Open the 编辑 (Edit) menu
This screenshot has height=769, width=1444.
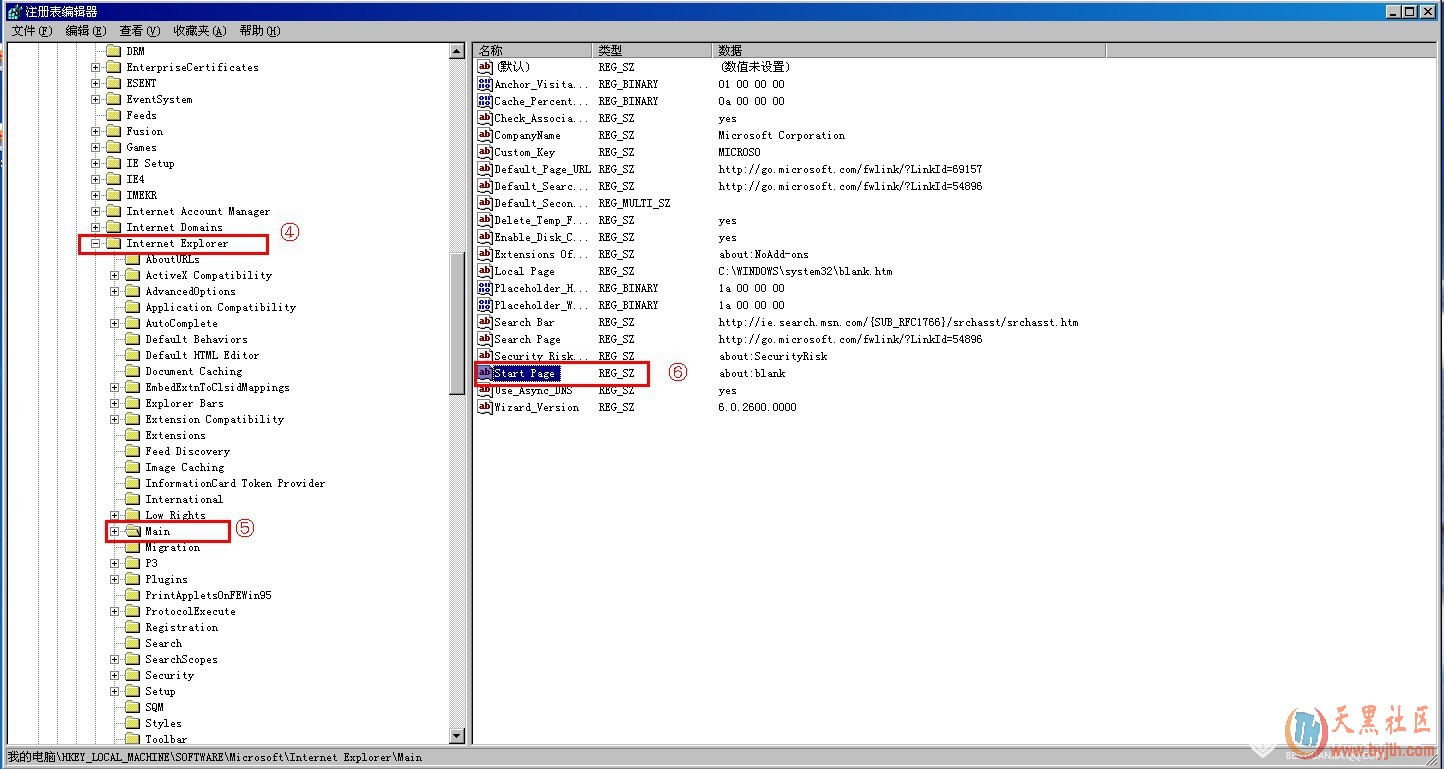[x=85, y=31]
